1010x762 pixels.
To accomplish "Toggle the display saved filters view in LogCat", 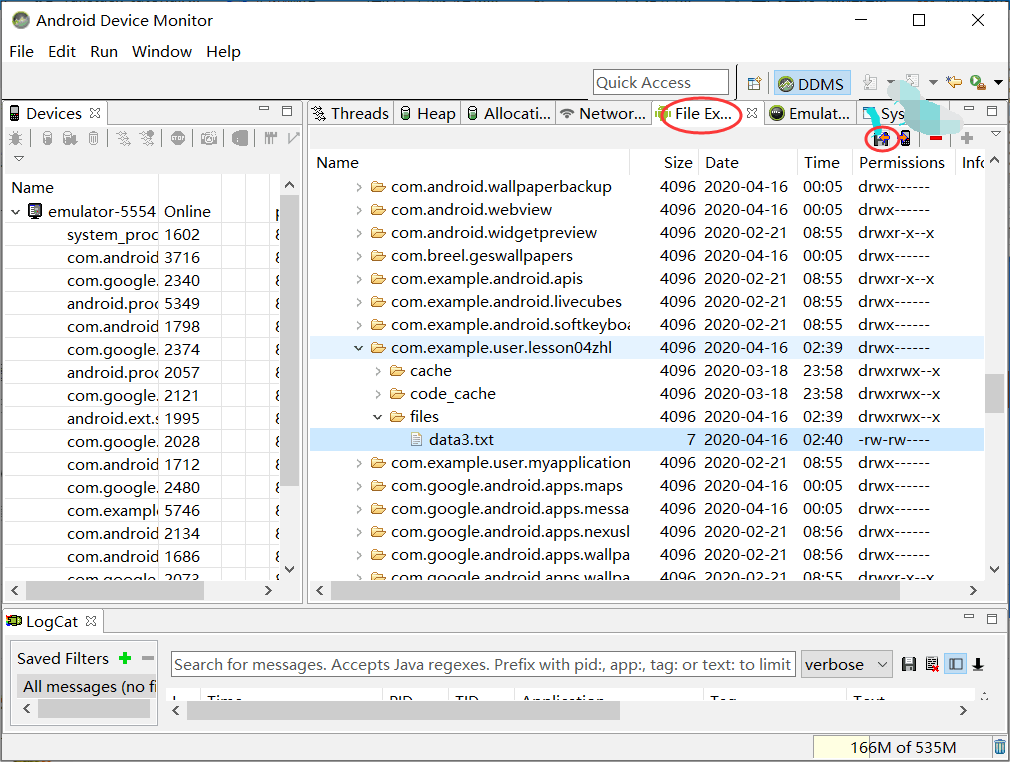I will coord(956,663).
